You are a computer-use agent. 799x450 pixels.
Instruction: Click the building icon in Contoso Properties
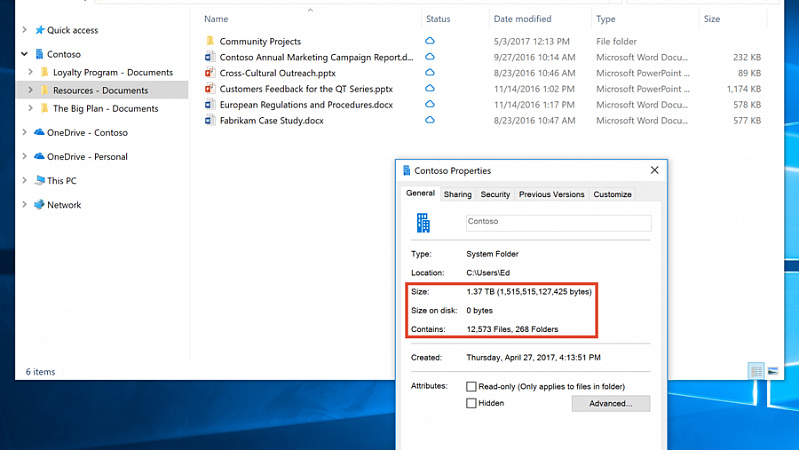(x=423, y=223)
